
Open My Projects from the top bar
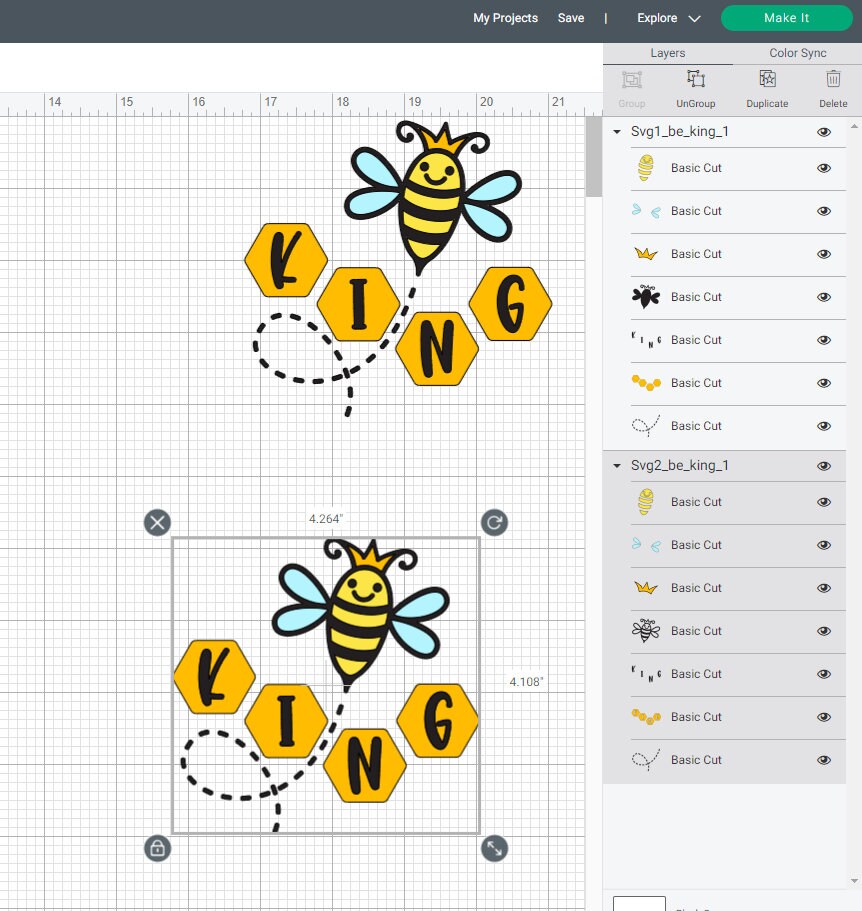tap(505, 18)
